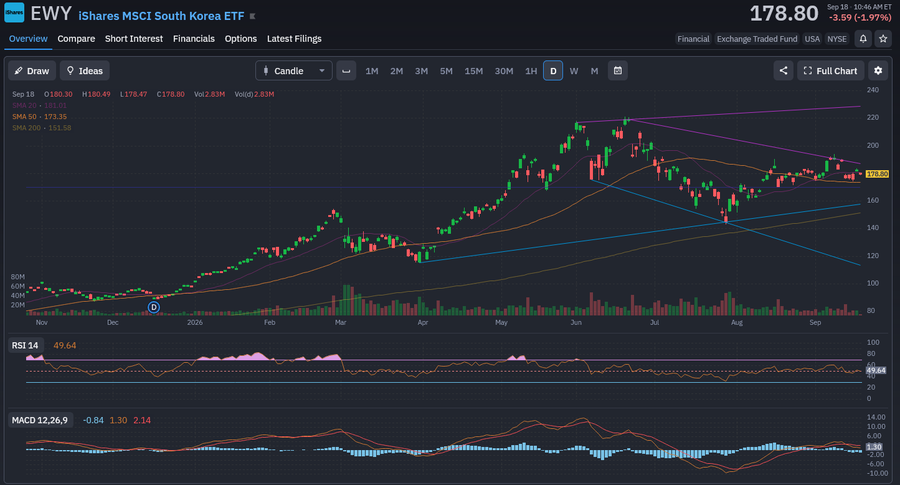Click the Sep 18 10:46 AM ET timestamp
900x485 pixels.
859,7
